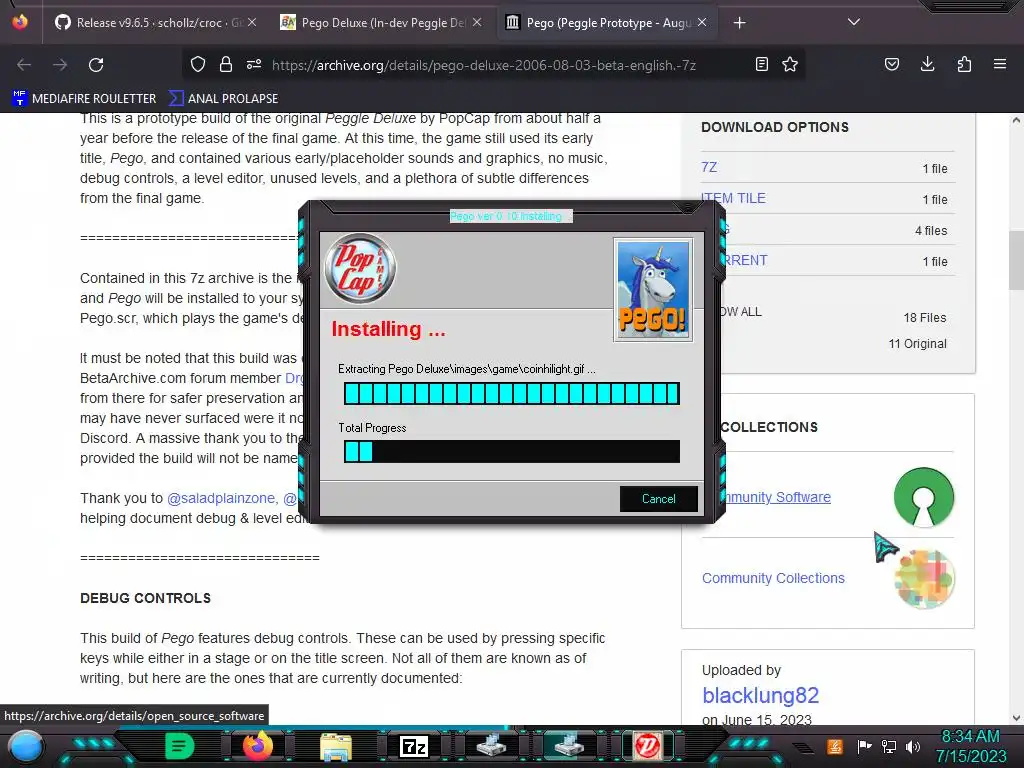Screen dimensions: 1024x768
Task: Click the file extraction progress bar
Action: click(512, 394)
